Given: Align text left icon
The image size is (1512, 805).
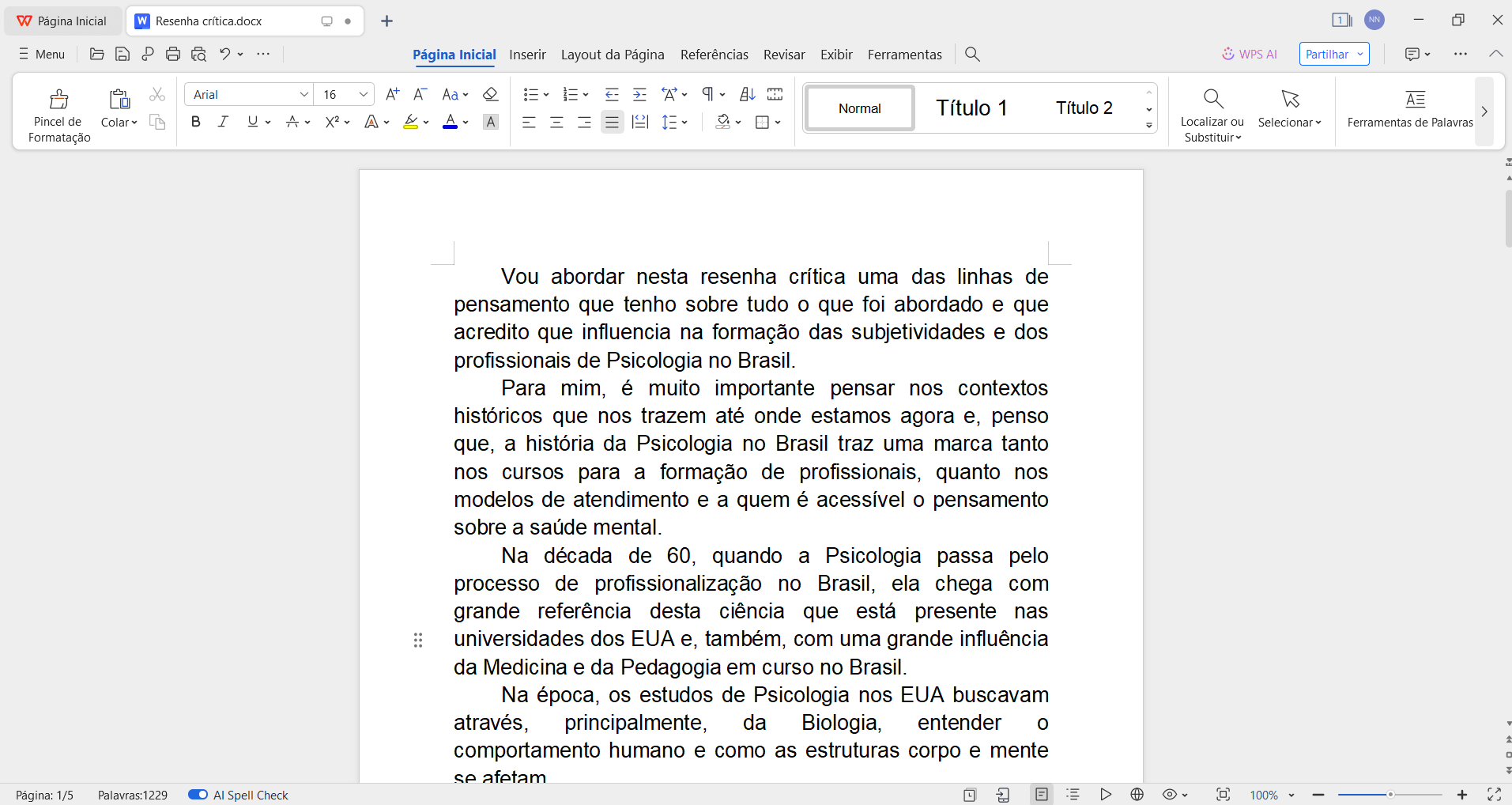Looking at the screenshot, I should [x=529, y=122].
